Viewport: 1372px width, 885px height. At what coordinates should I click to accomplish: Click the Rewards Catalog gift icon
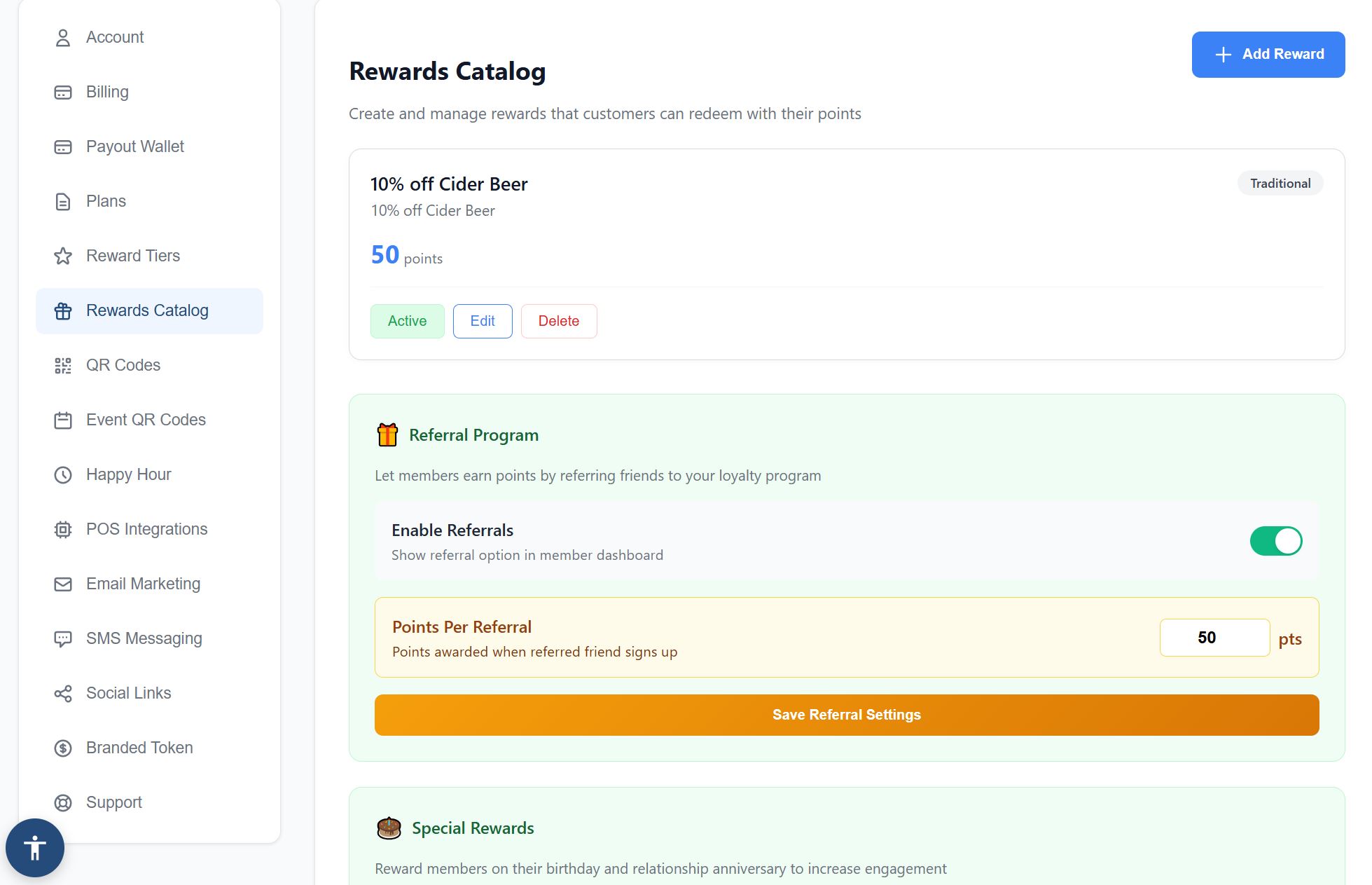[x=63, y=311]
